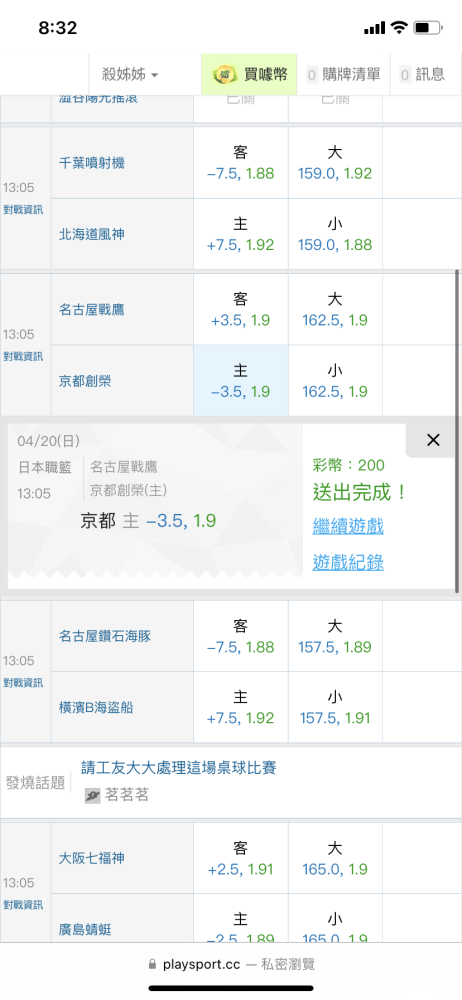
Task: Open 名古屋鑽石海豚 team page
Action: point(105,636)
